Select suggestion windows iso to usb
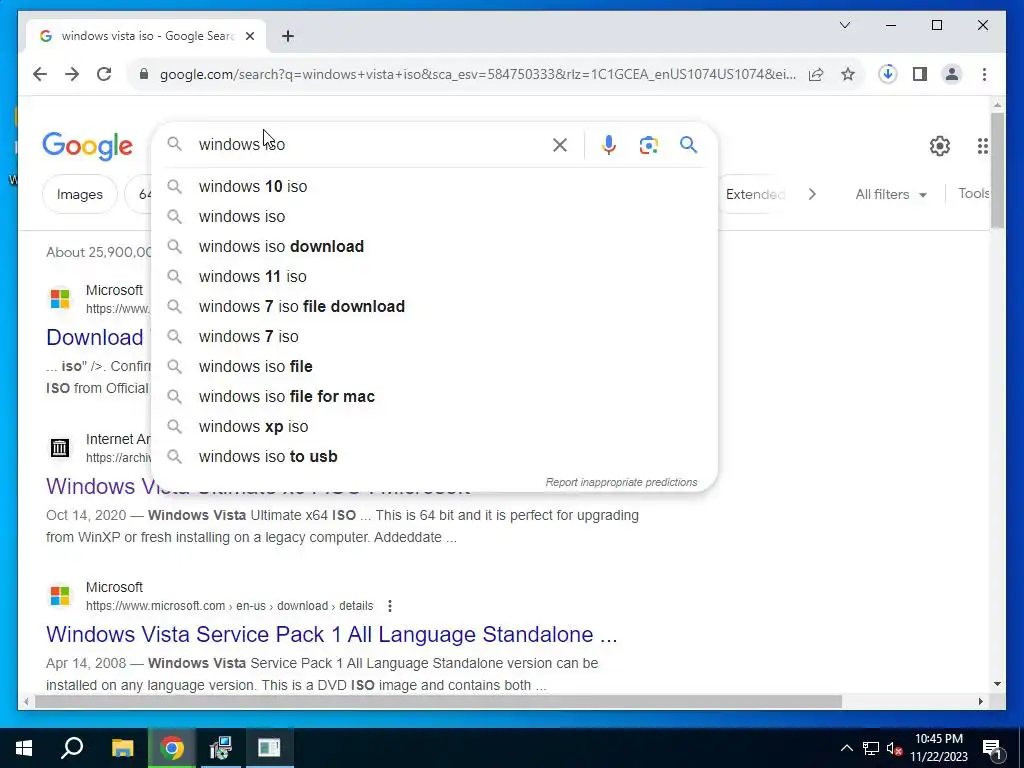1024x768 pixels. pos(434,456)
